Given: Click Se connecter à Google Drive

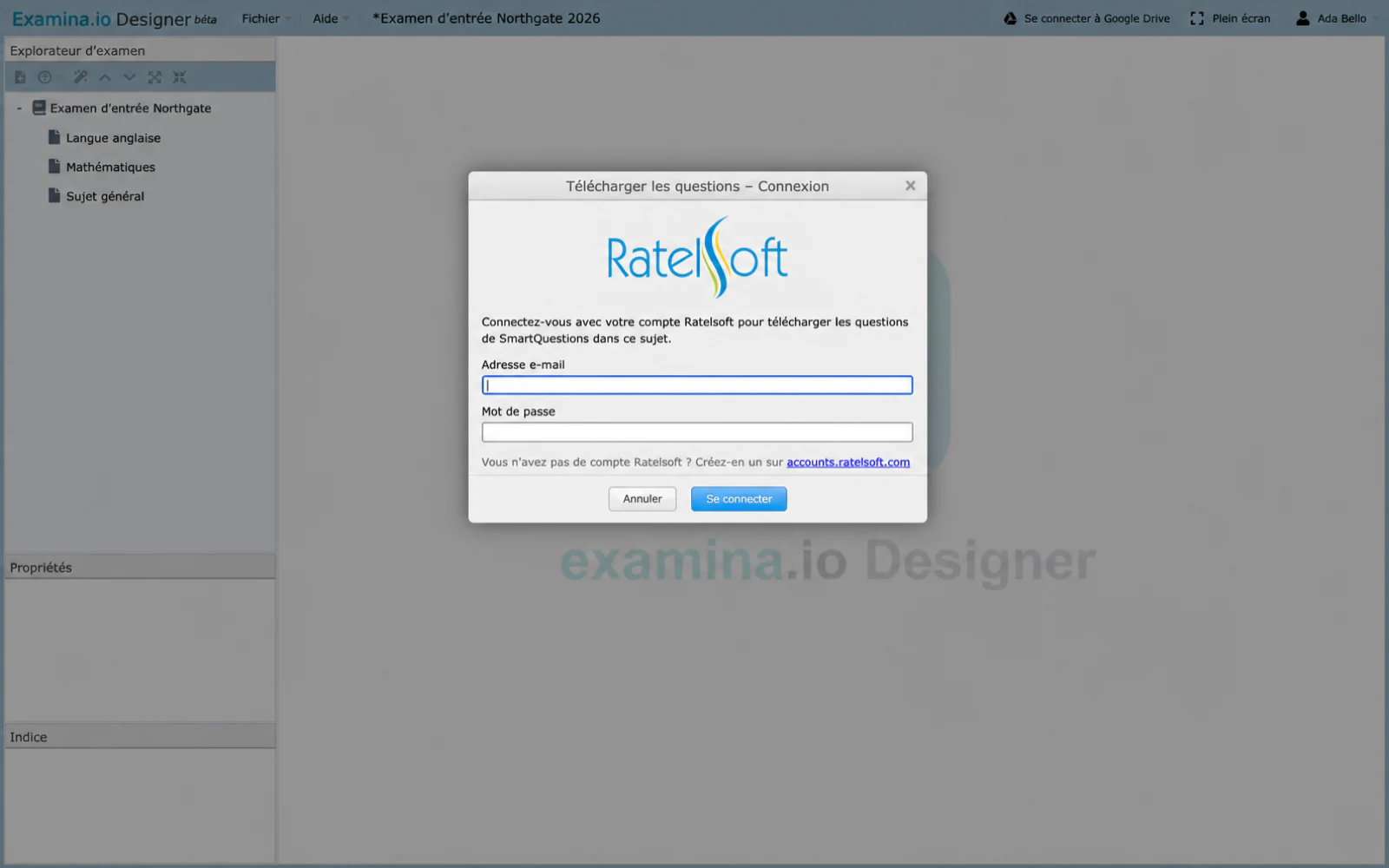Looking at the screenshot, I should (x=1087, y=18).
